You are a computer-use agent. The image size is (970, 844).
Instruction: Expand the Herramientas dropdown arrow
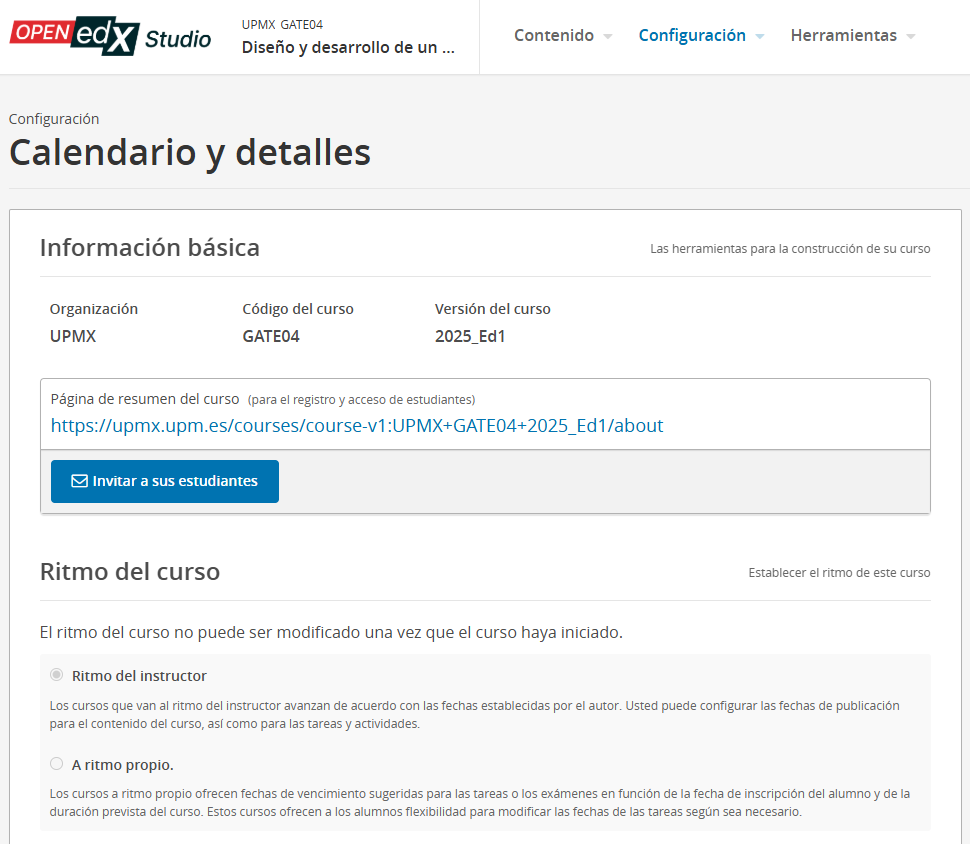[911, 37]
